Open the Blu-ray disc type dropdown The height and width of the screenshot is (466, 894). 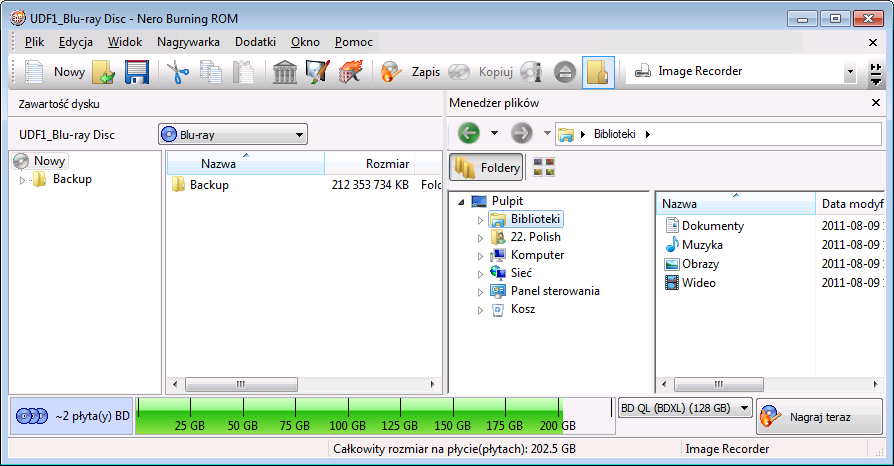click(233, 135)
